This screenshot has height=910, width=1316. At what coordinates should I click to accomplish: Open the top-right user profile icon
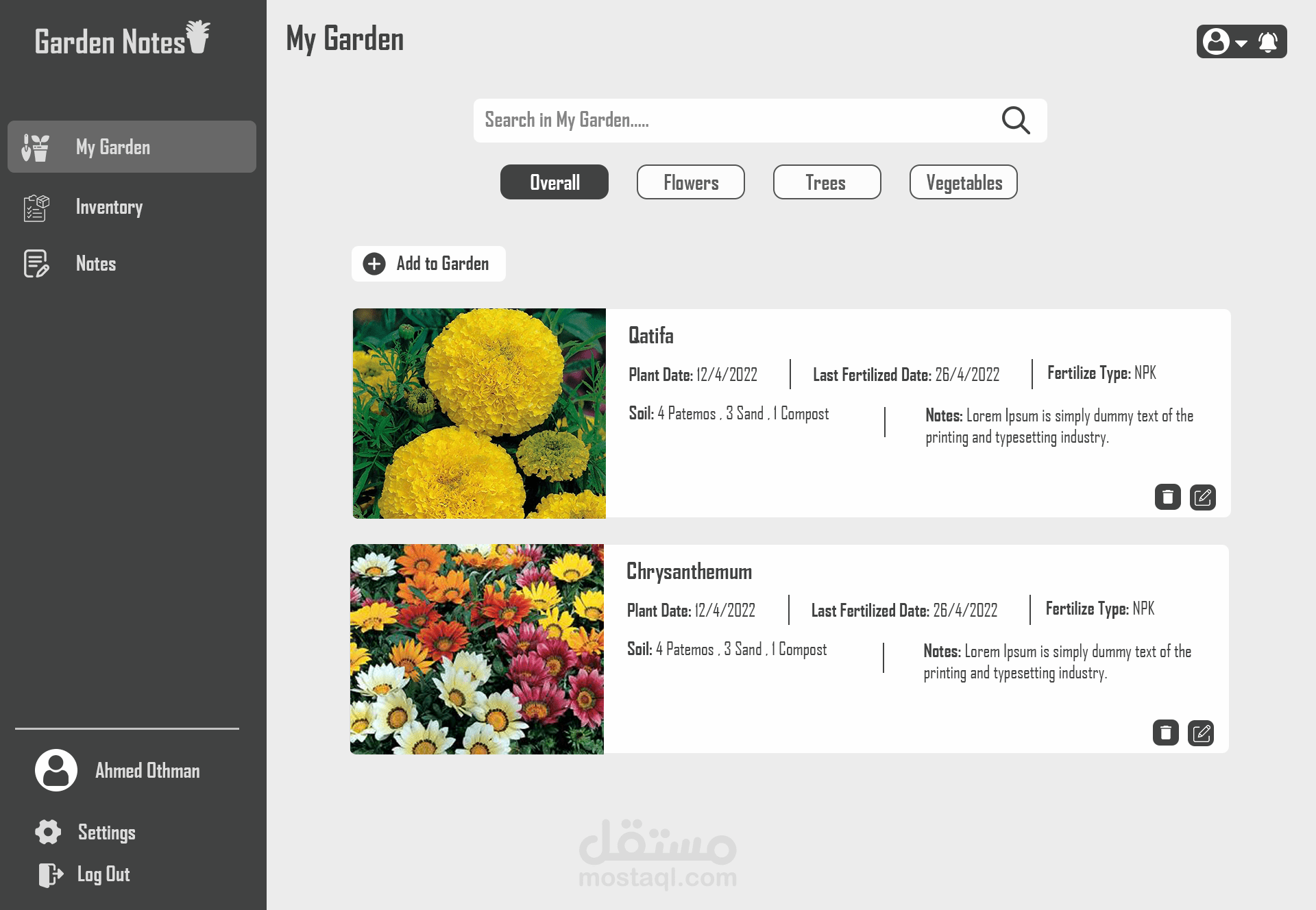point(1216,42)
